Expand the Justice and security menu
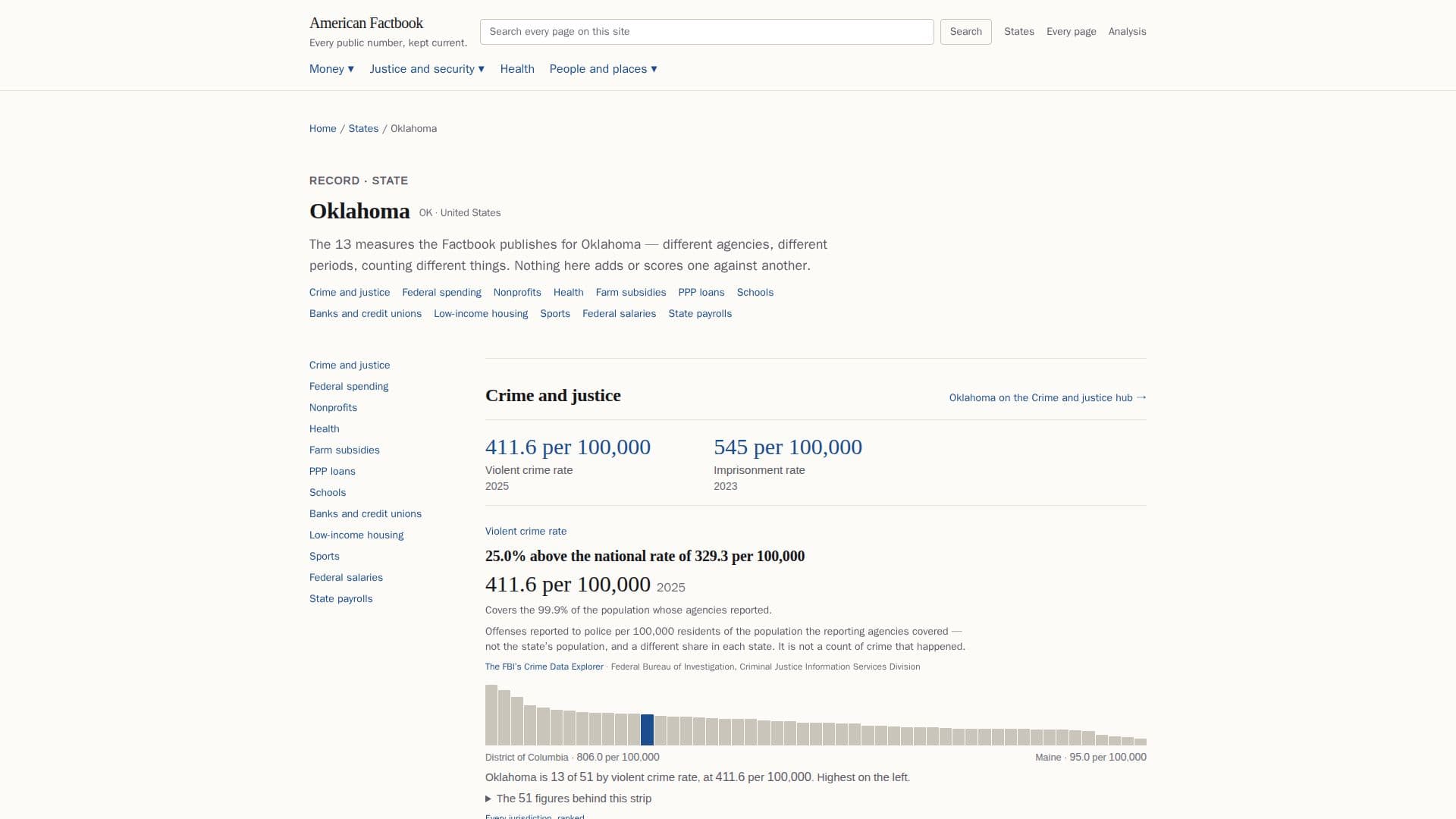The image size is (1456, 819). [427, 69]
